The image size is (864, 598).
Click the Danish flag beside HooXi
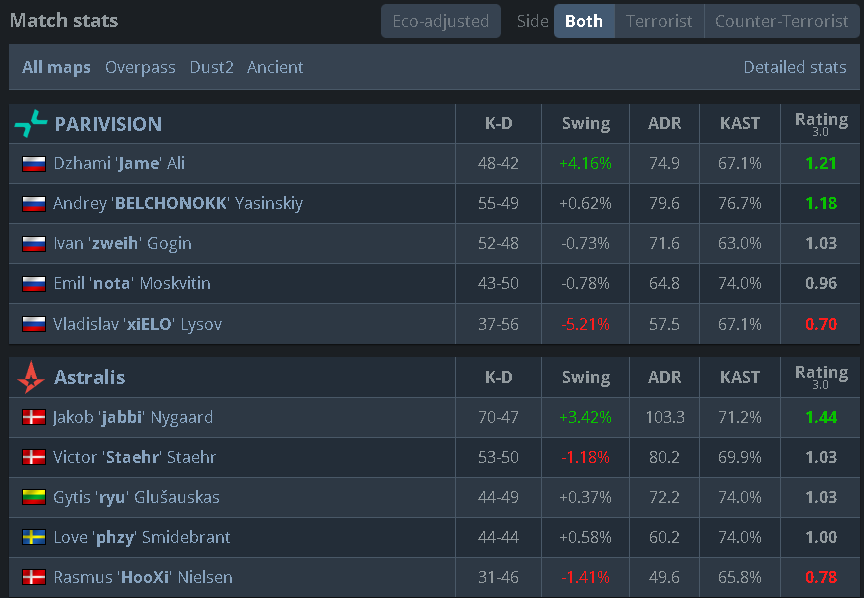click(x=35, y=578)
